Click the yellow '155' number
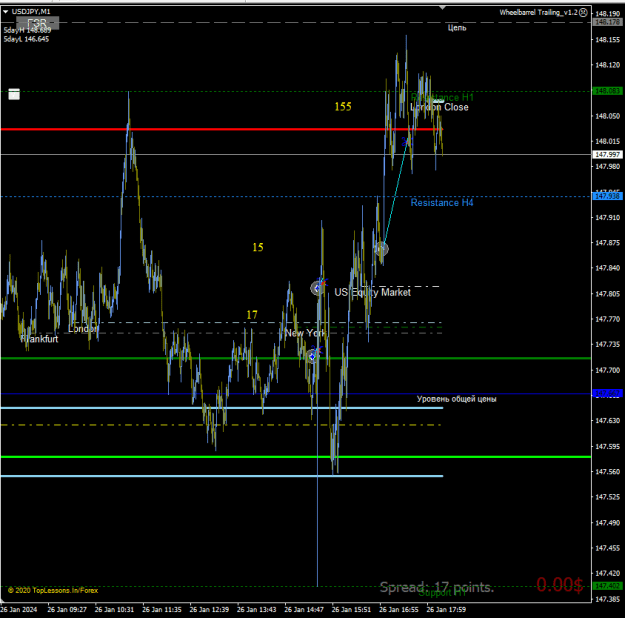The image size is (625, 618). click(x=343, y=106)
